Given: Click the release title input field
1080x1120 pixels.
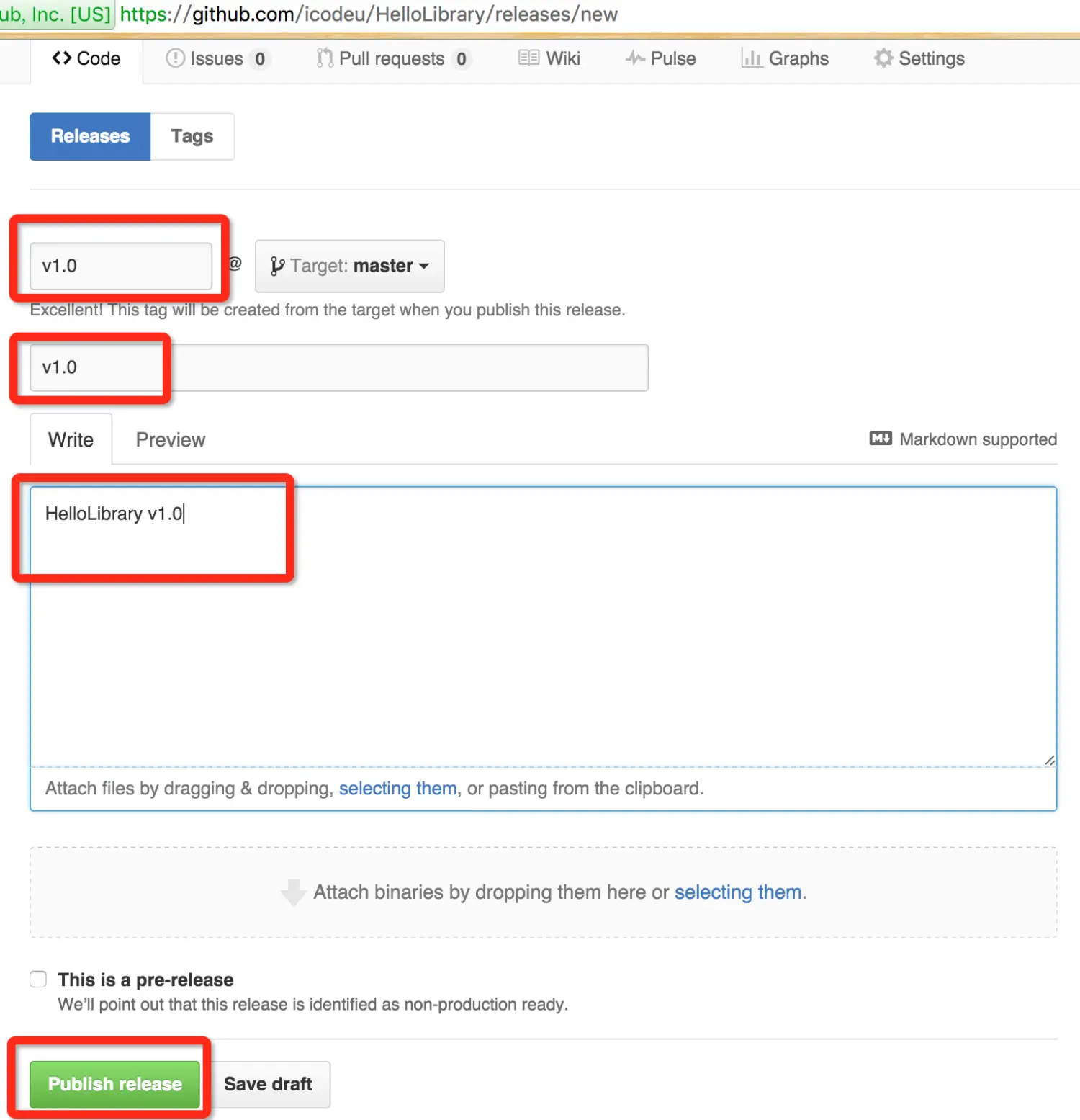Looking at the screenshot, I should [339, 367].
